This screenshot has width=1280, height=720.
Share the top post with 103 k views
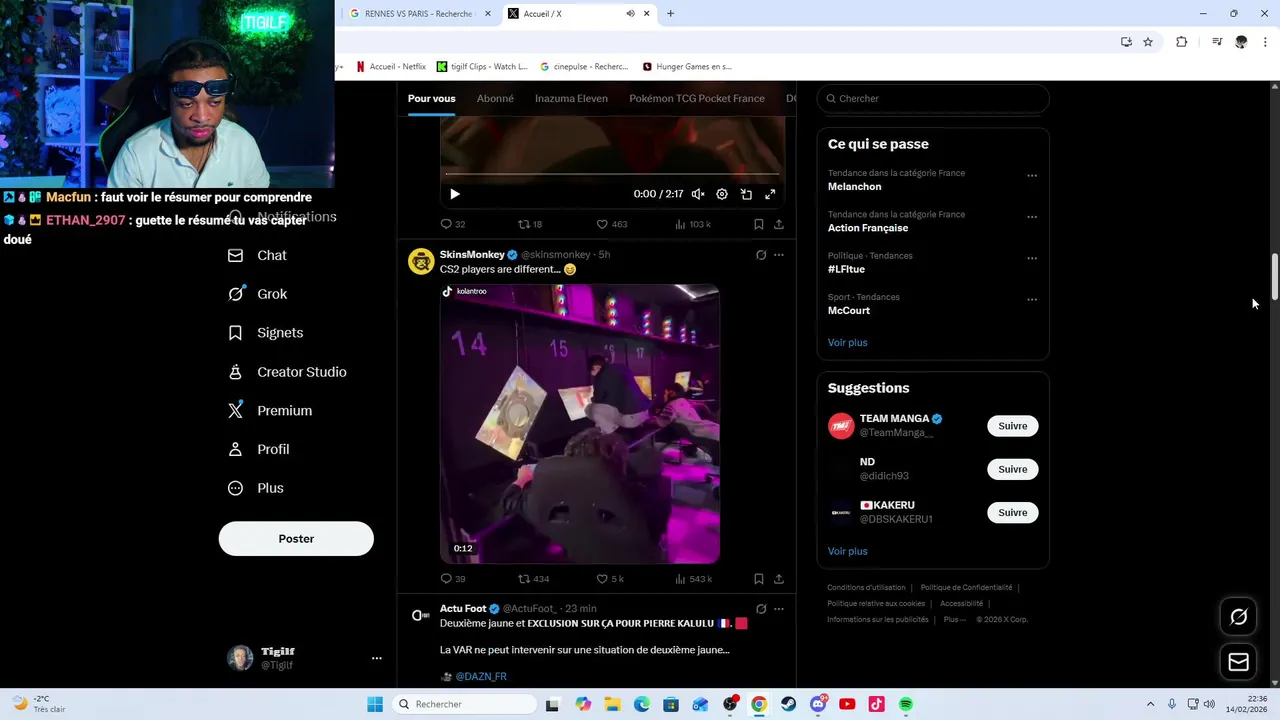[779, 224]
